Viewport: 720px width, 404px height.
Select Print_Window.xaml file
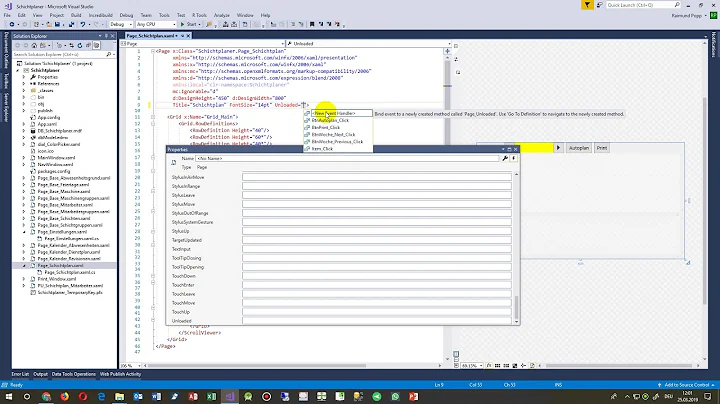57,279
